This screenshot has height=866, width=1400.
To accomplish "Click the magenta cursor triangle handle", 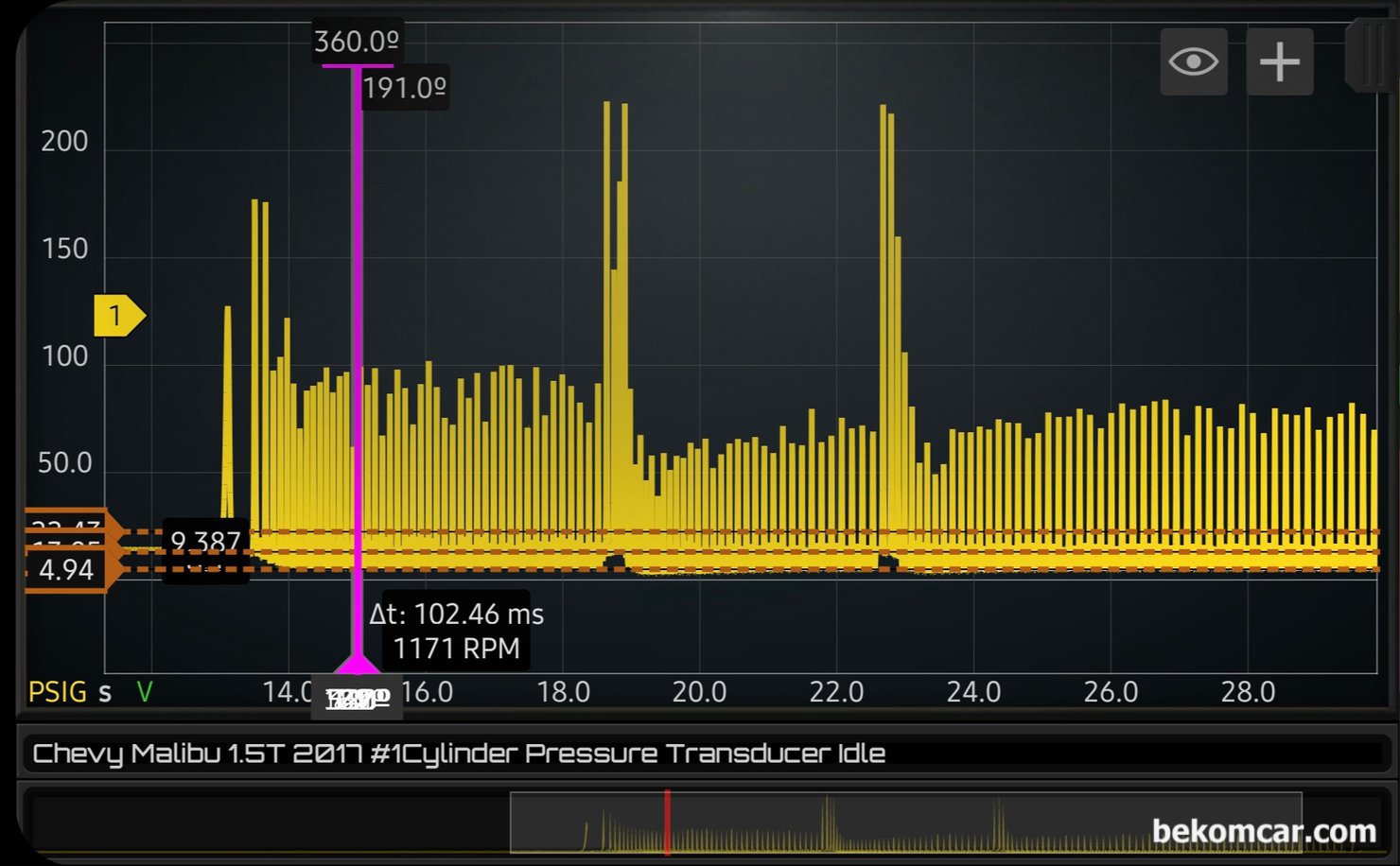I will pyautogui.click(x=357, y=662).
